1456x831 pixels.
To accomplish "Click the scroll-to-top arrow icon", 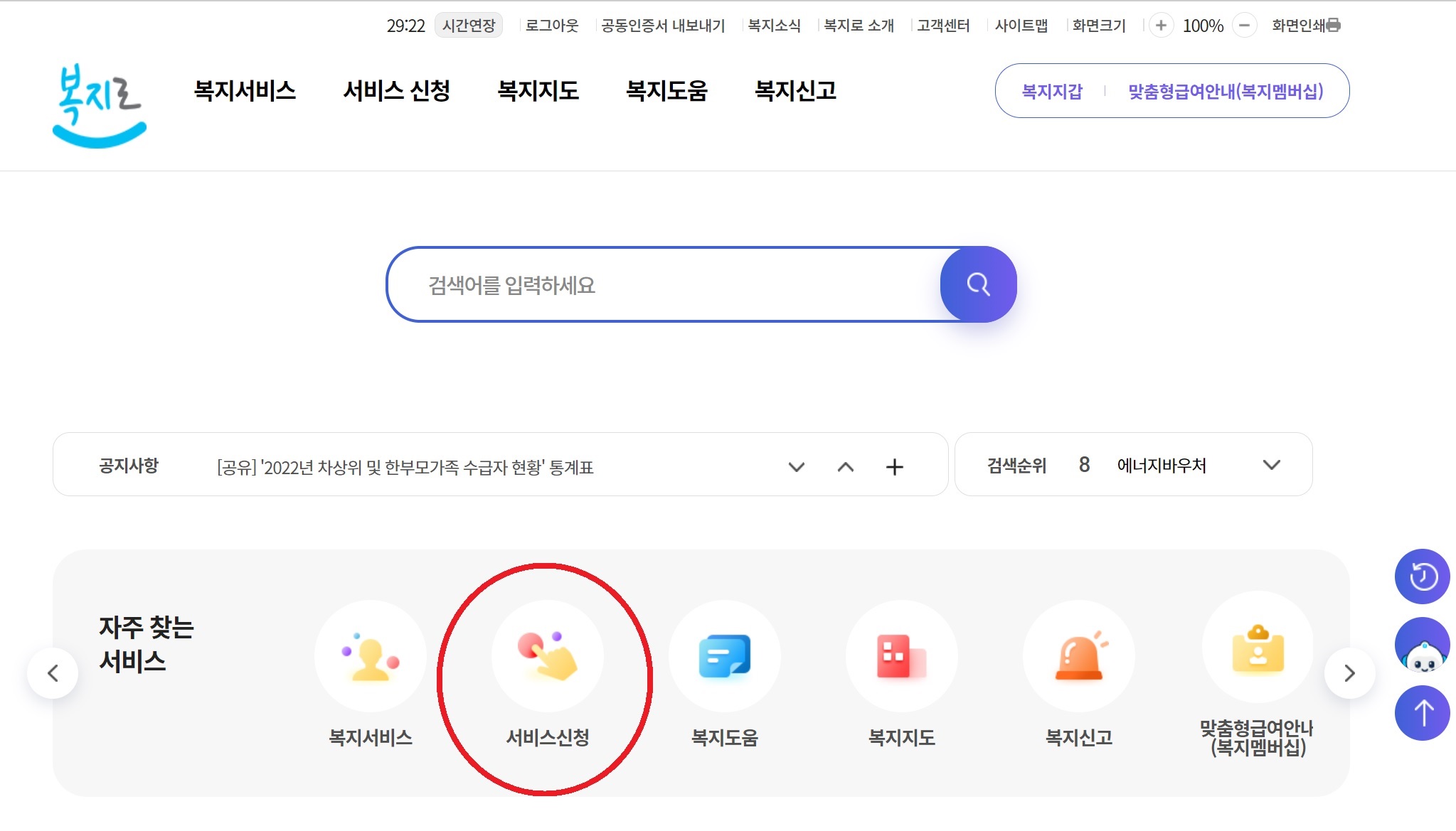I will (1423, 712).
